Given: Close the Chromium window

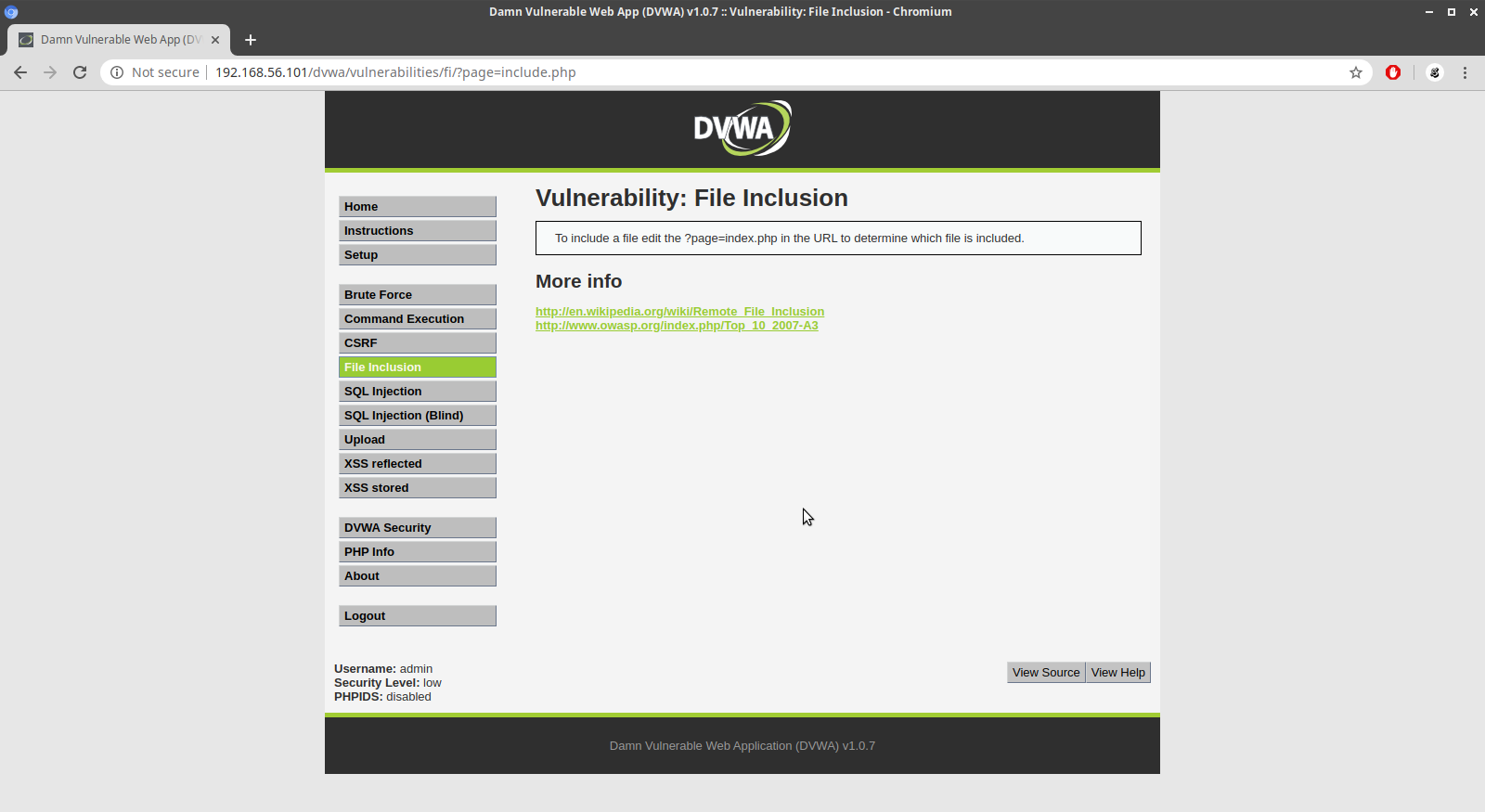Looking at the screenshot, I should tap(1474, 12).
